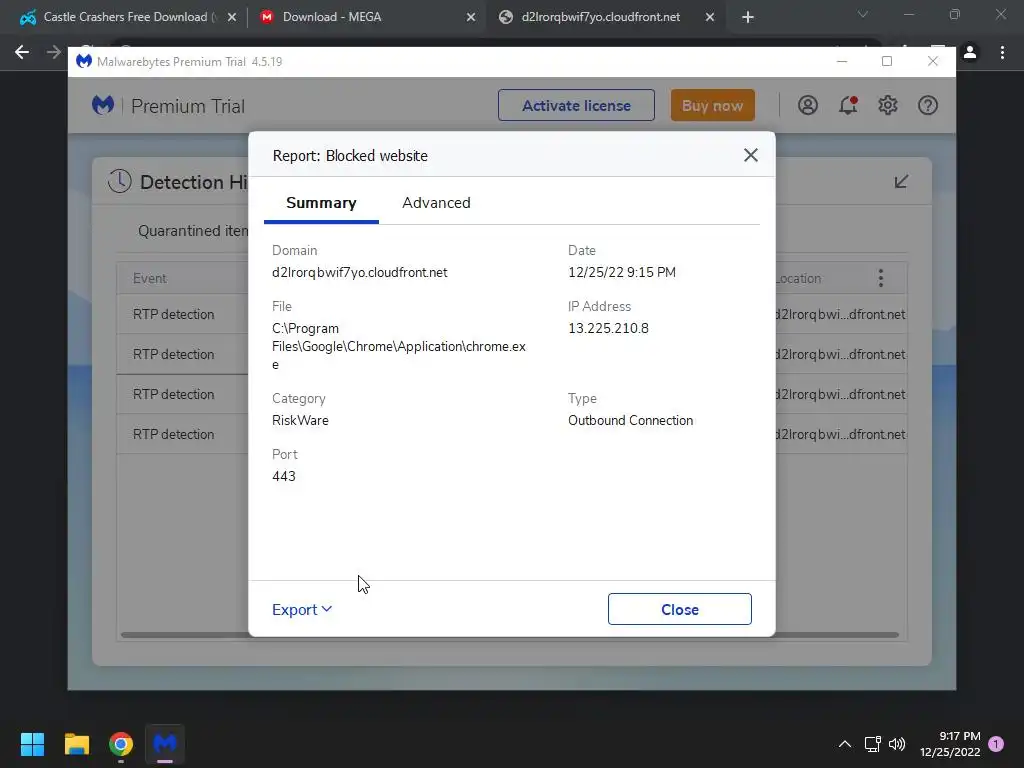
Task: Minimize the Malwarebytes window
Action: (x=842, y=61)
